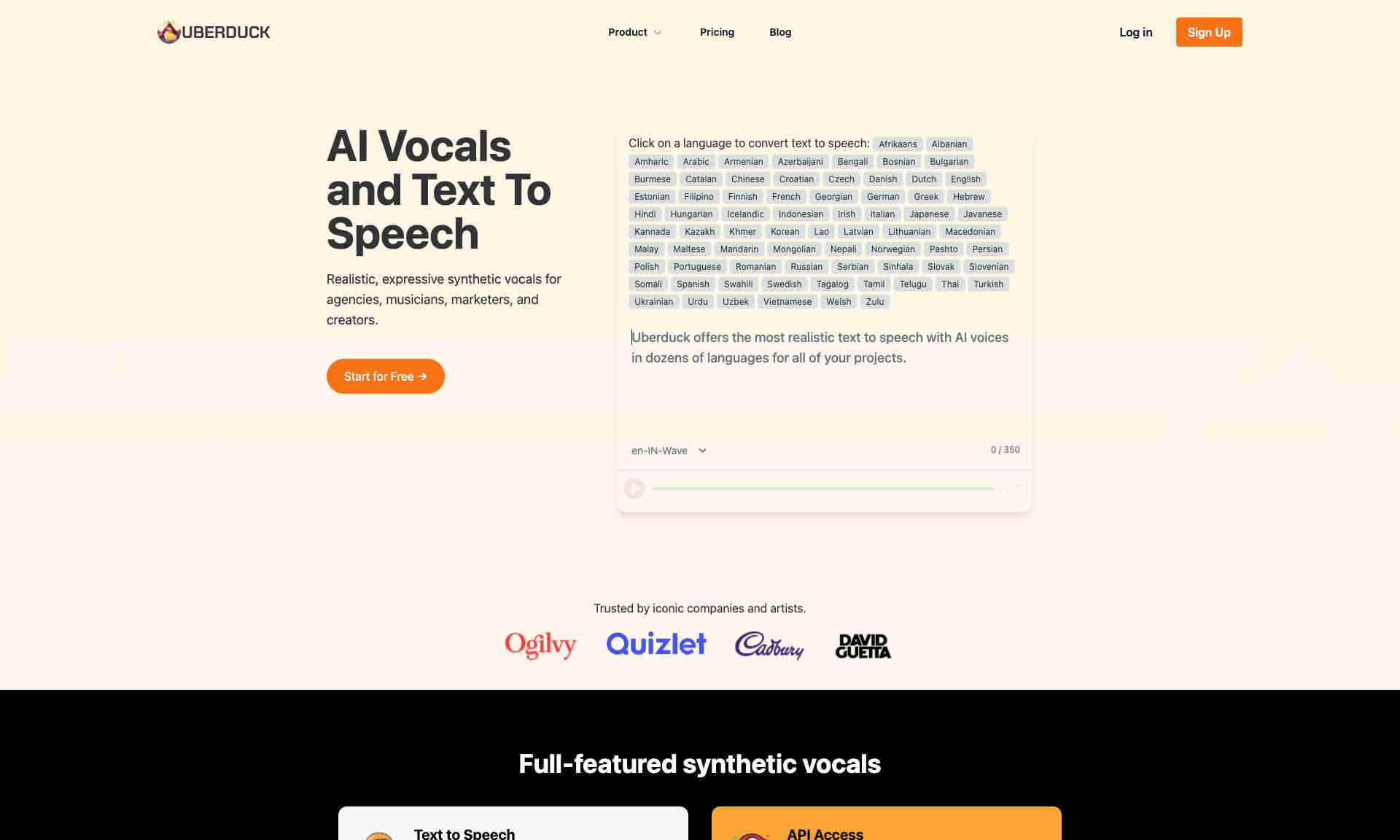
Task: Click Log in text link
Action: point(1136,32)
